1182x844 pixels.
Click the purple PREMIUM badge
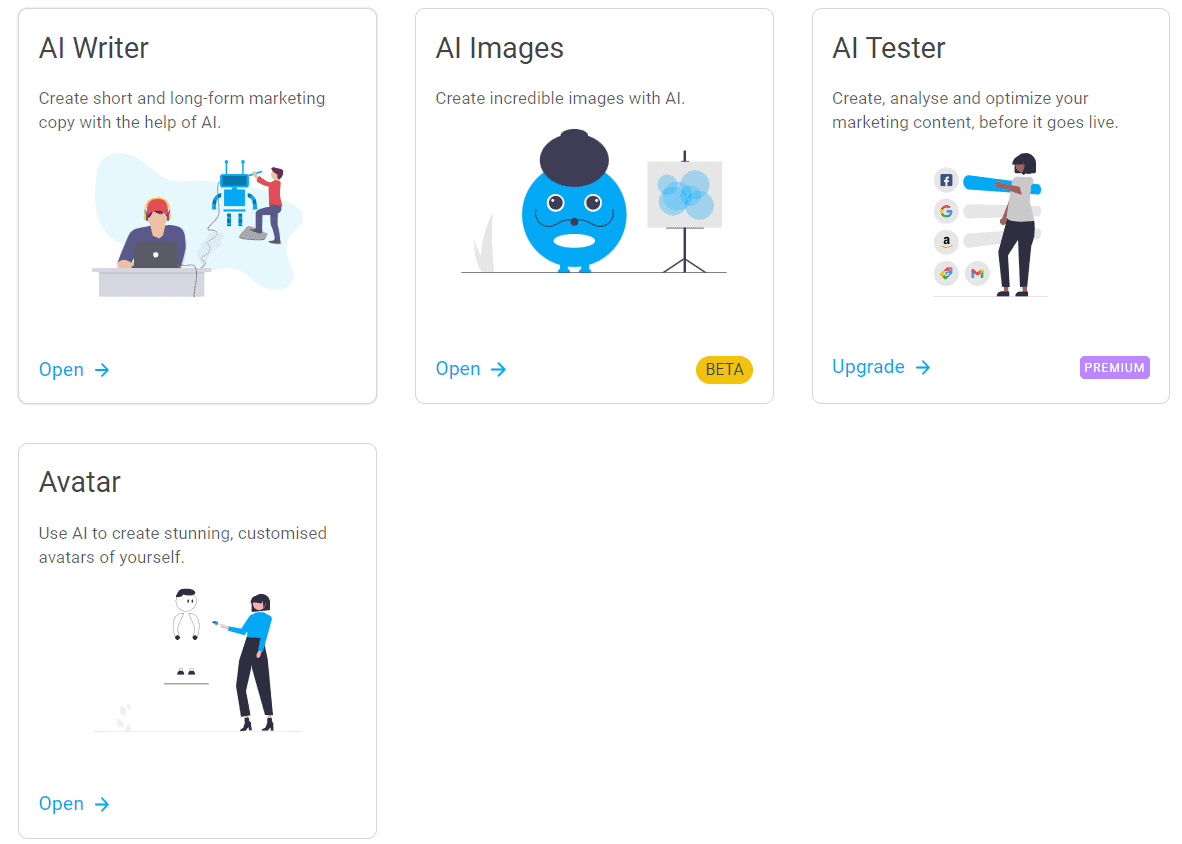(1114, 367)
